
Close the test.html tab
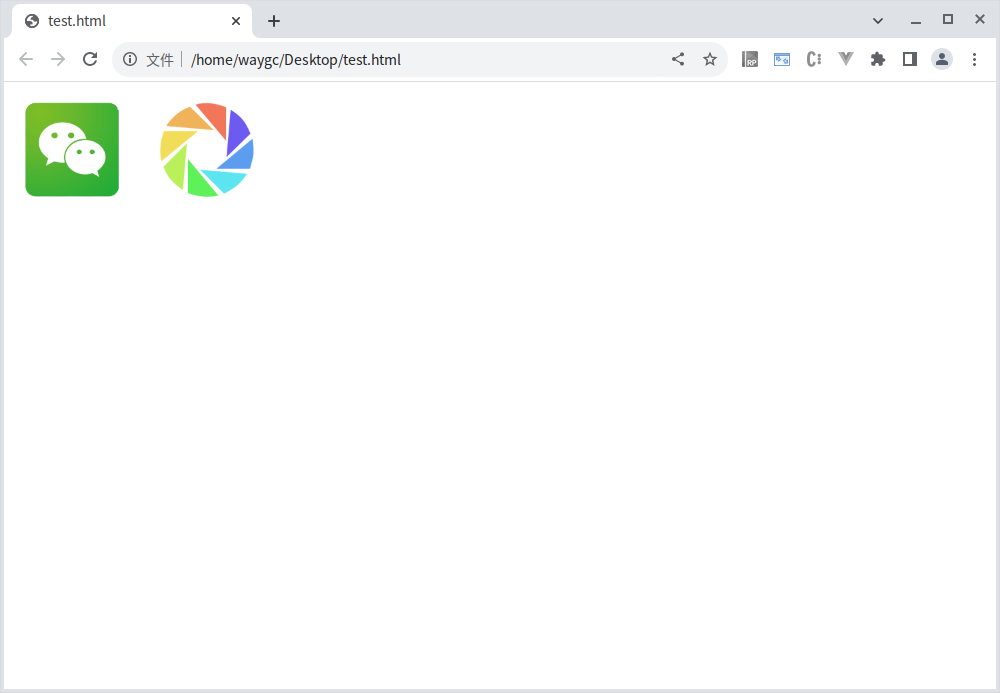pos(236,21)
